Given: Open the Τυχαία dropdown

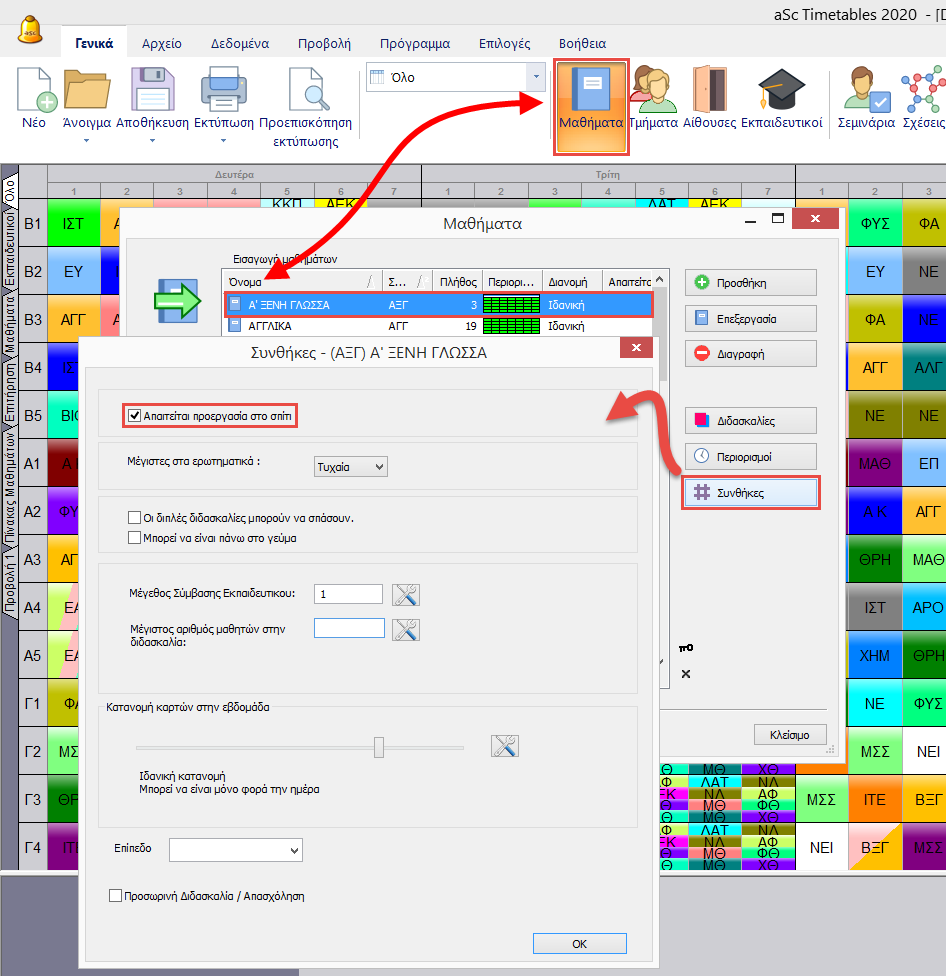Looking at the screenshot, I should pos(351,467).
